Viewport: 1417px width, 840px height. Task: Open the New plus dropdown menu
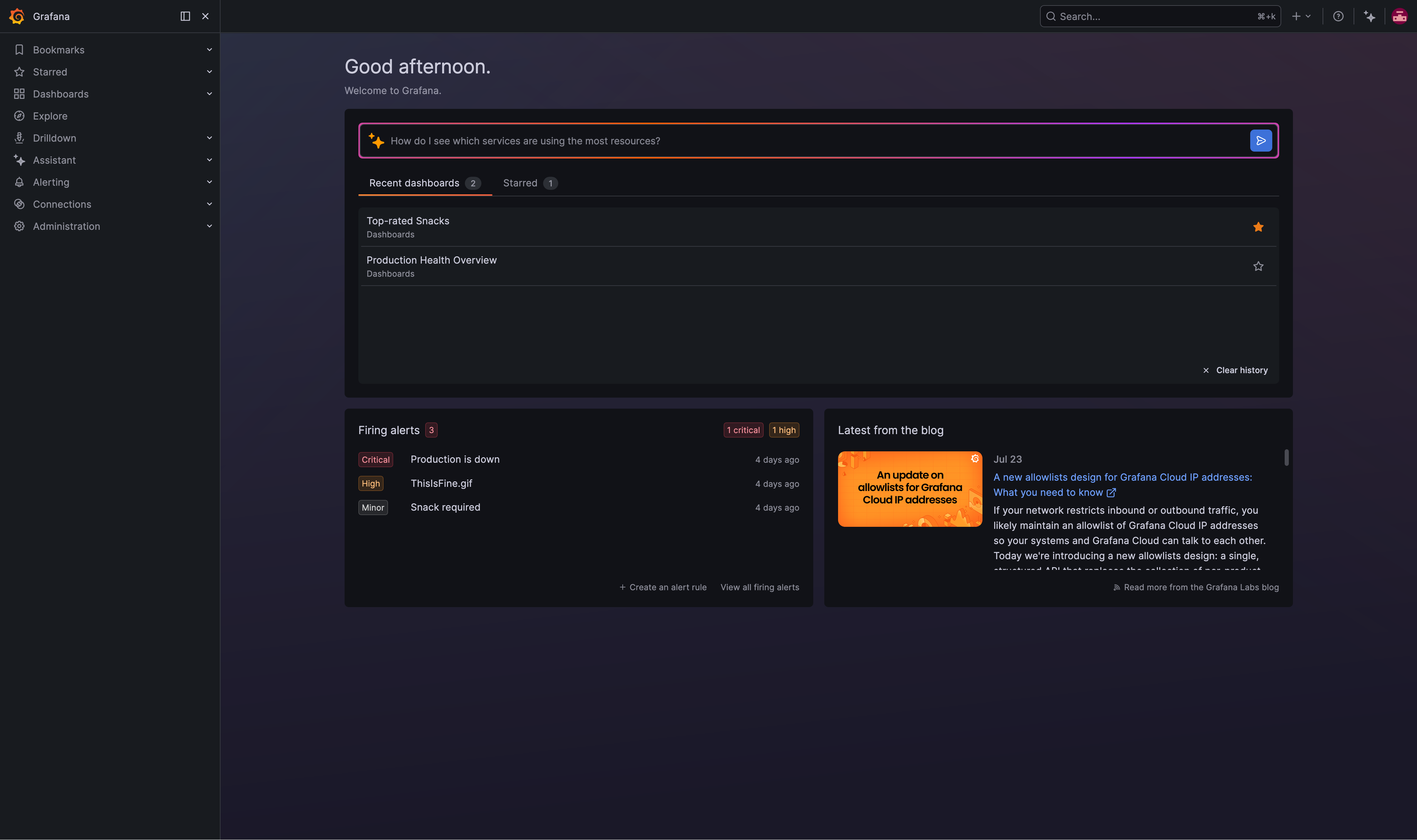tap(1302, 17)
